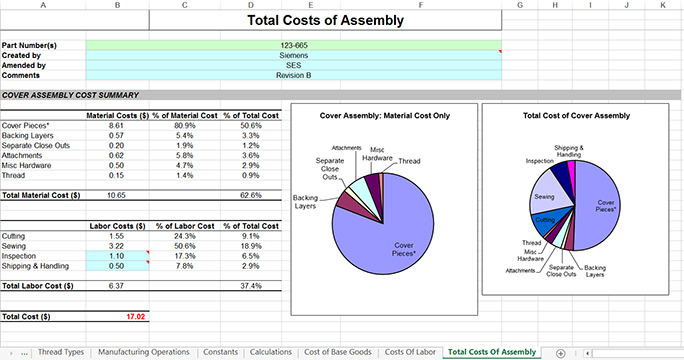Select column B header
The height and width of the screenshot is (360, 684).
(117, 5)
